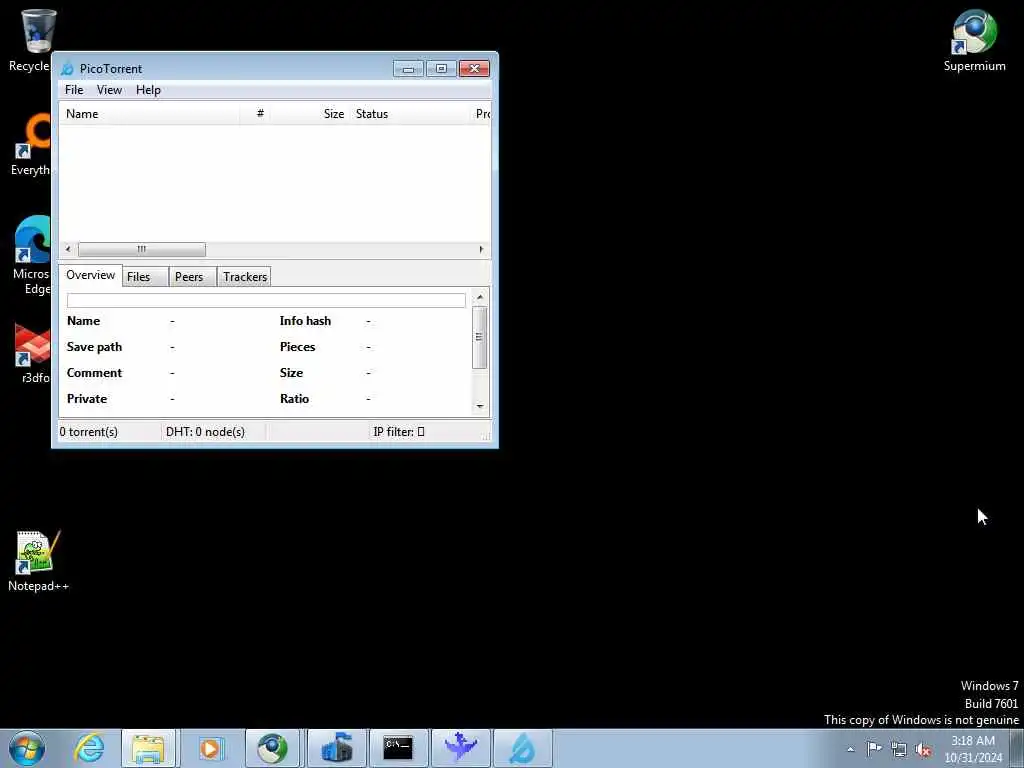This screenshot has height=768, width=1024.
Task: Click the 'Ratio' label in Overview
Action: (294, 399)
